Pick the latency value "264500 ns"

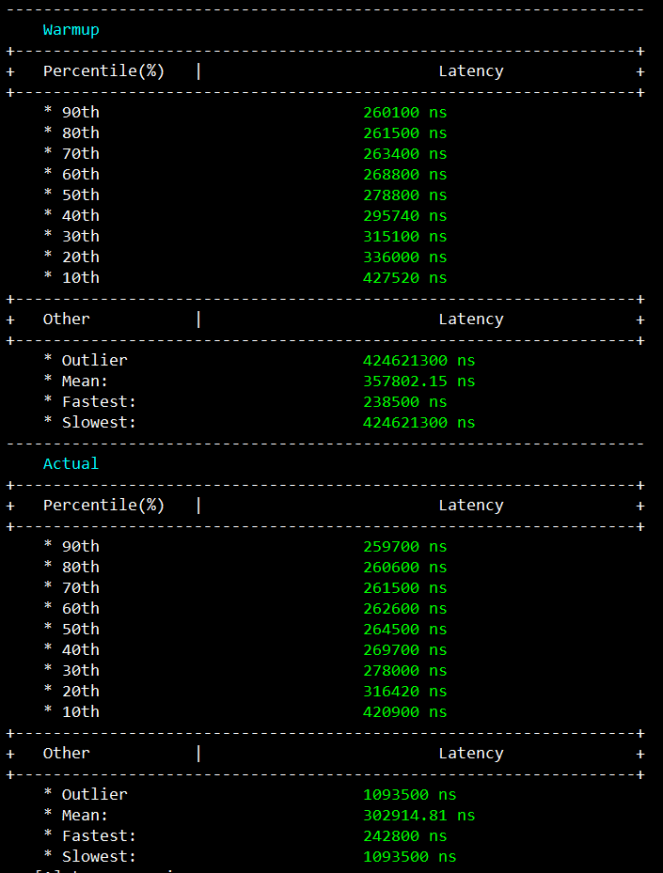(x=405, y=629)
